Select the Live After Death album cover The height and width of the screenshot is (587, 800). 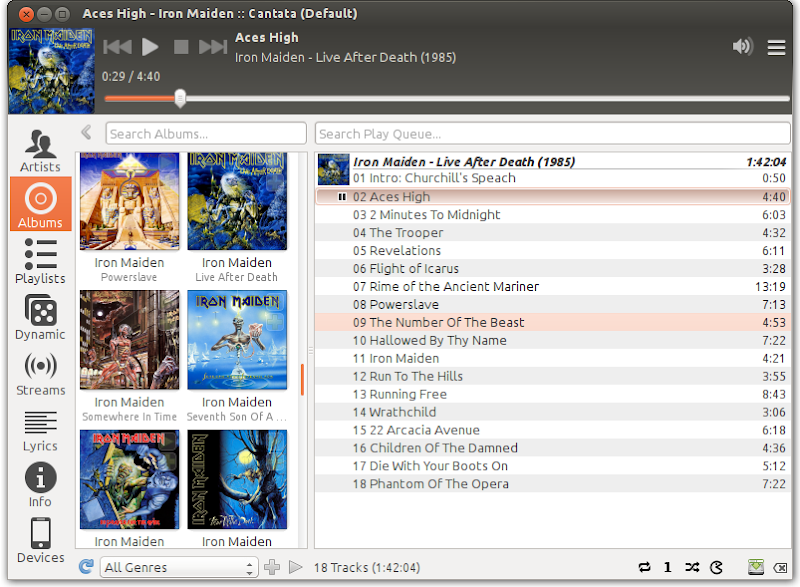(237, 201)
